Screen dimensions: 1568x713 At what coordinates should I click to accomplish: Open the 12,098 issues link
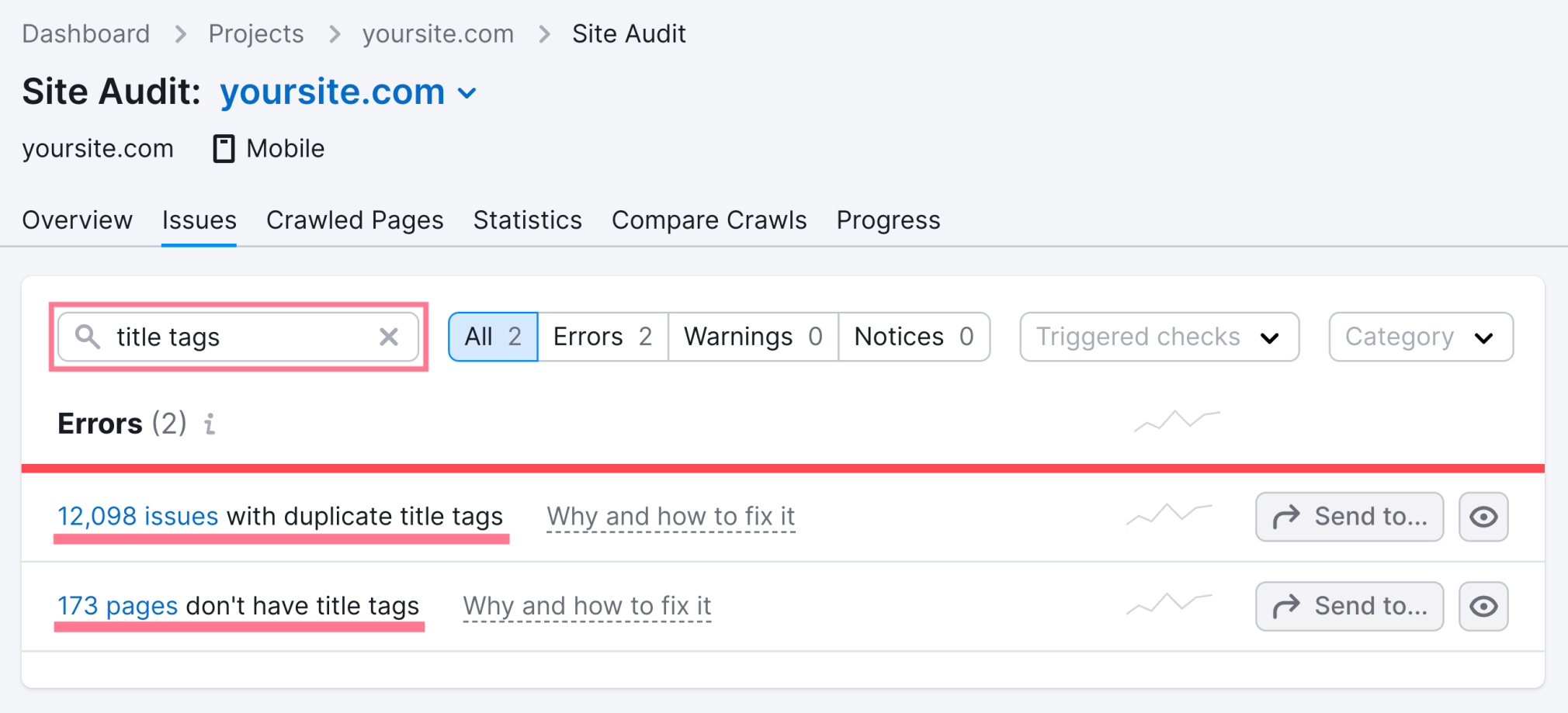click(137, 516)
